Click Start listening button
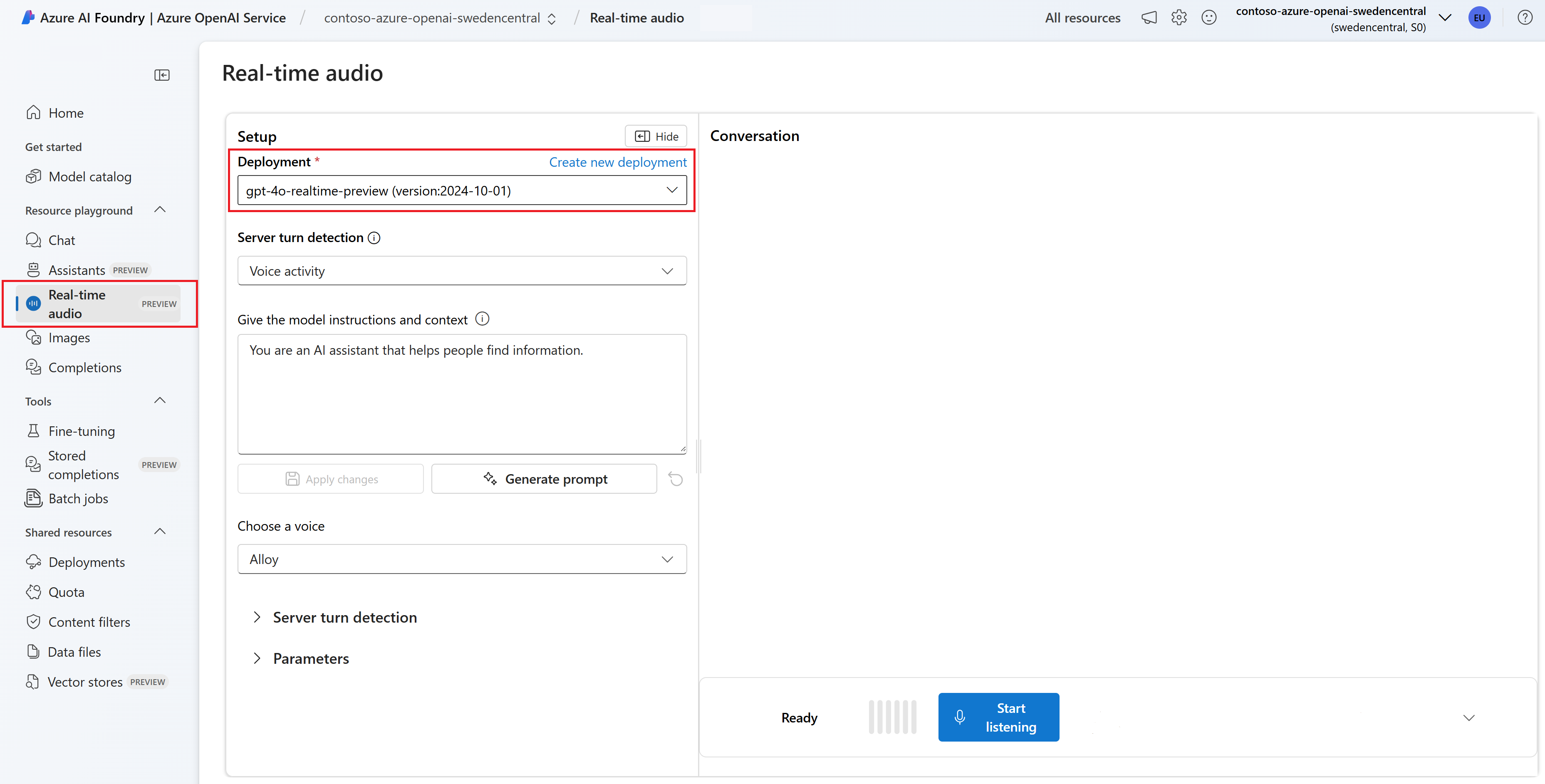Viewport: 1545px width, 784px height. coord(999,717)
